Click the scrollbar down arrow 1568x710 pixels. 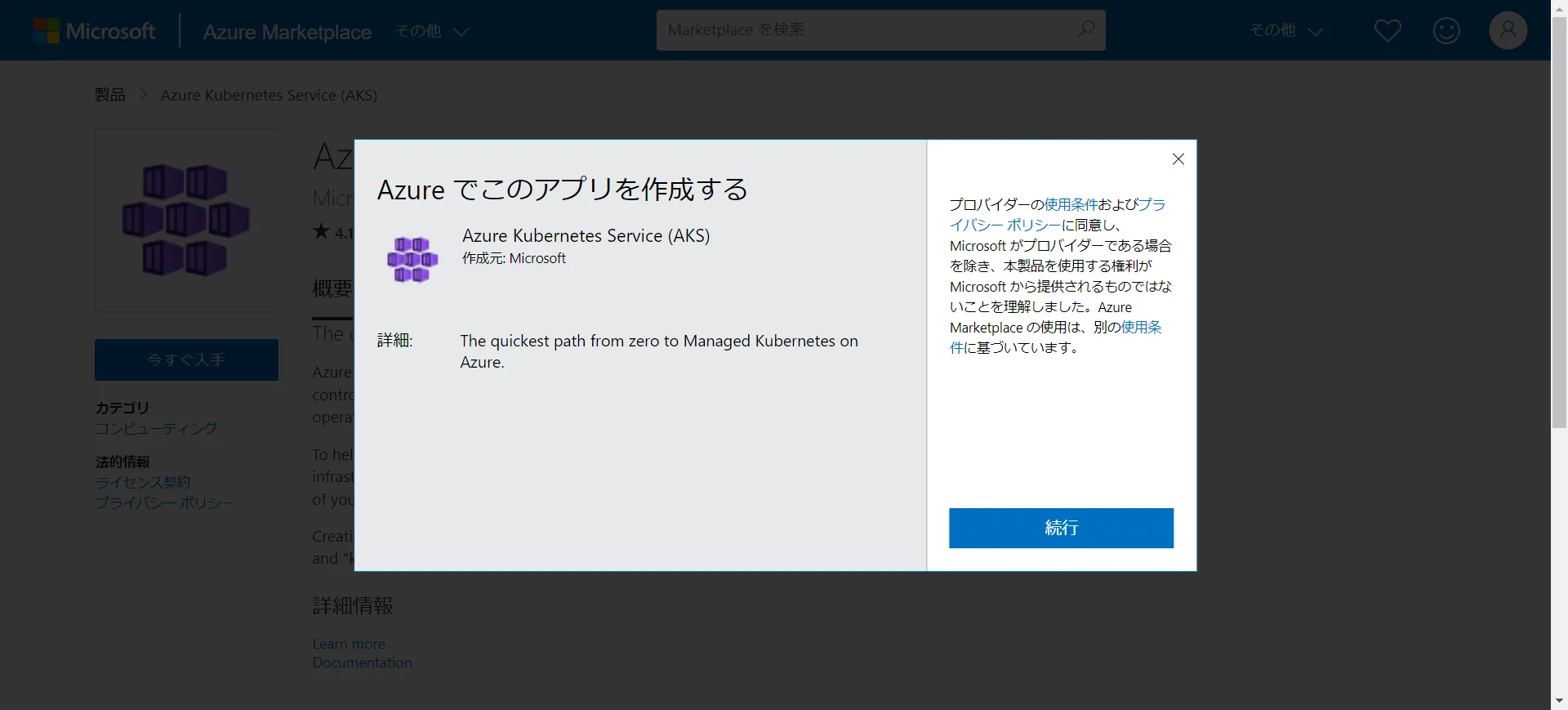(x=1559, y=701)
